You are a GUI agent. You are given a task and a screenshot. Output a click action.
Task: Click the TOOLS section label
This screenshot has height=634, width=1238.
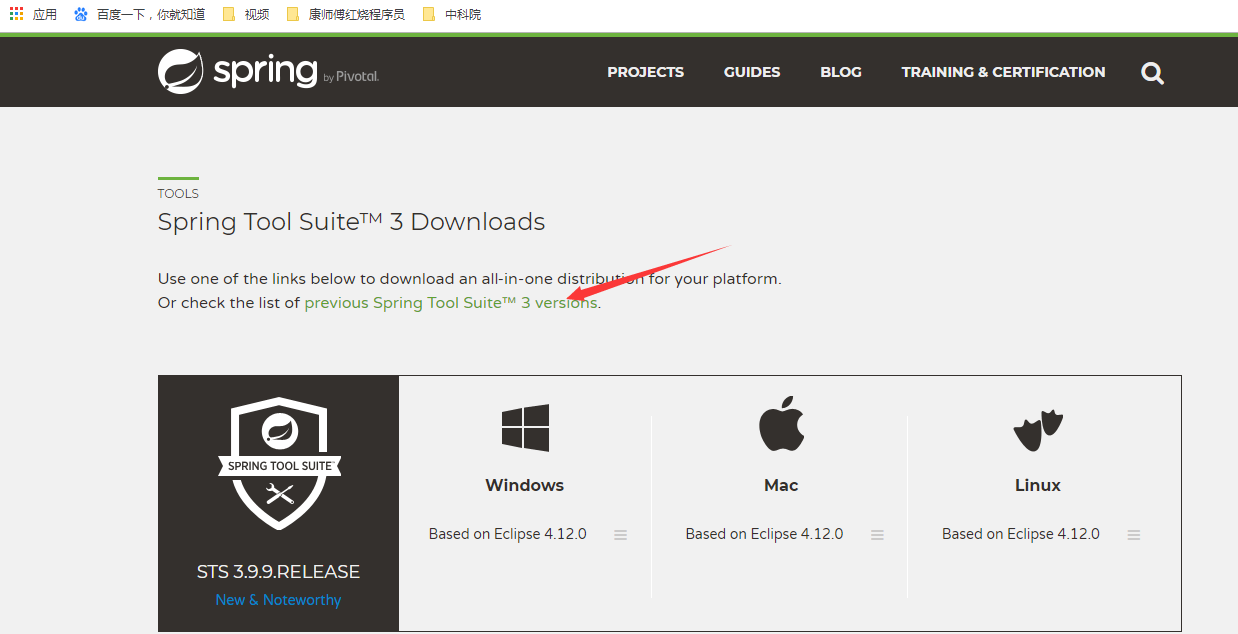click(x=178, y=194)
